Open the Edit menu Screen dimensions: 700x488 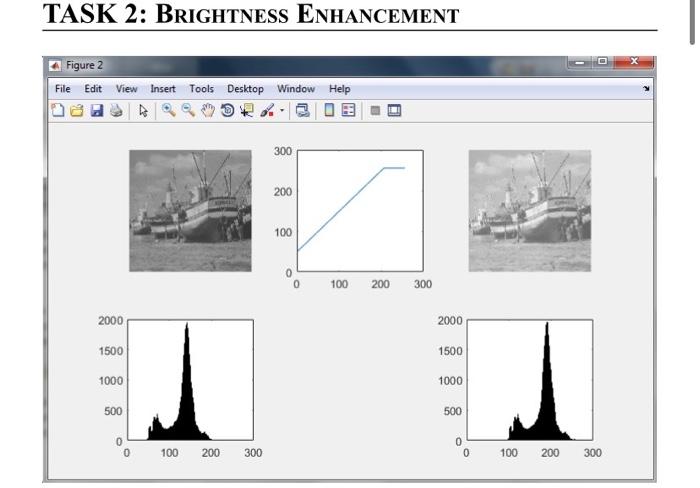coord(93,89)
